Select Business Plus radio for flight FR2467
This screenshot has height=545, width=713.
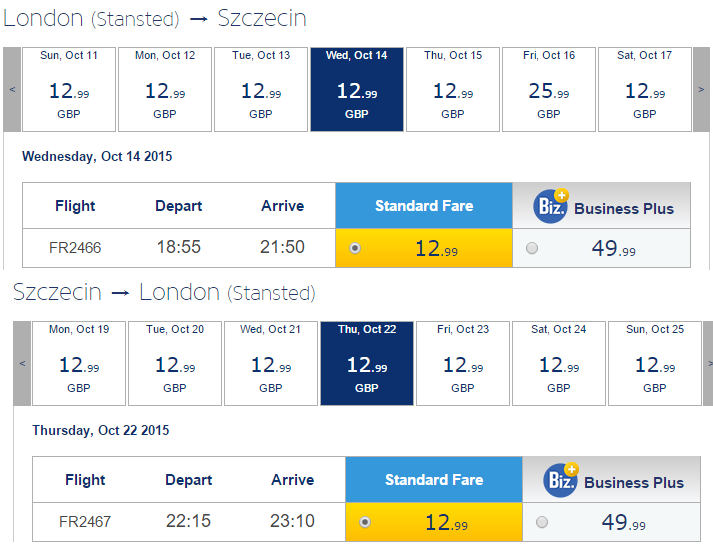click(542, 522)
